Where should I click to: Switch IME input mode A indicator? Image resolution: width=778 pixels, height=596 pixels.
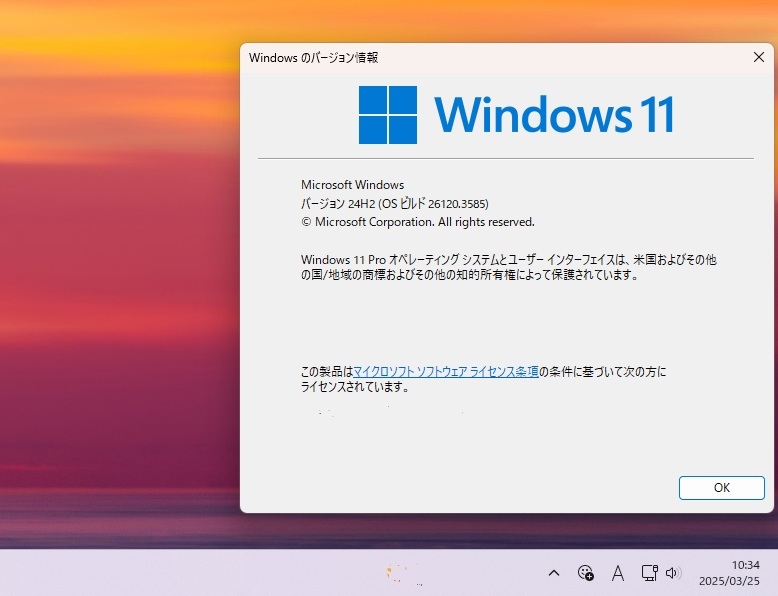pyautogui.click(x=618, y=573)
